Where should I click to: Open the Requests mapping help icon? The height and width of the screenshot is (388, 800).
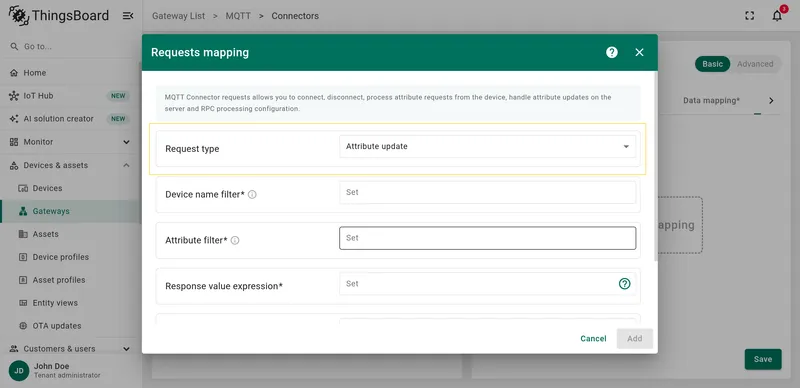[x=612, y=53]
